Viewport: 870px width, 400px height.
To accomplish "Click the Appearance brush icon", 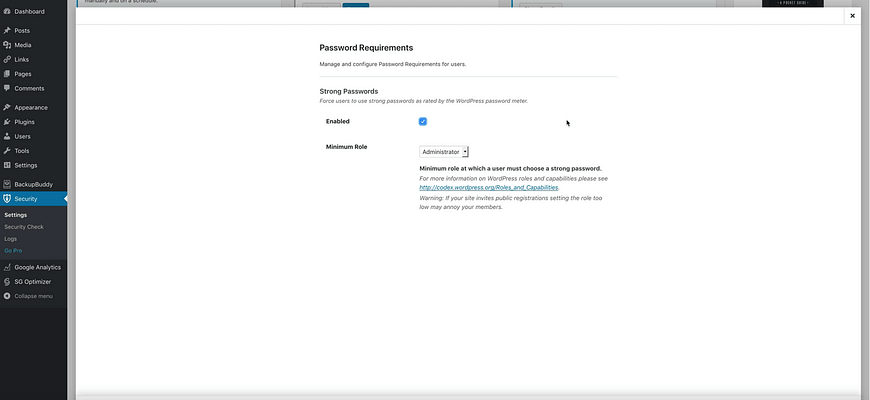I will coord(7,108).
